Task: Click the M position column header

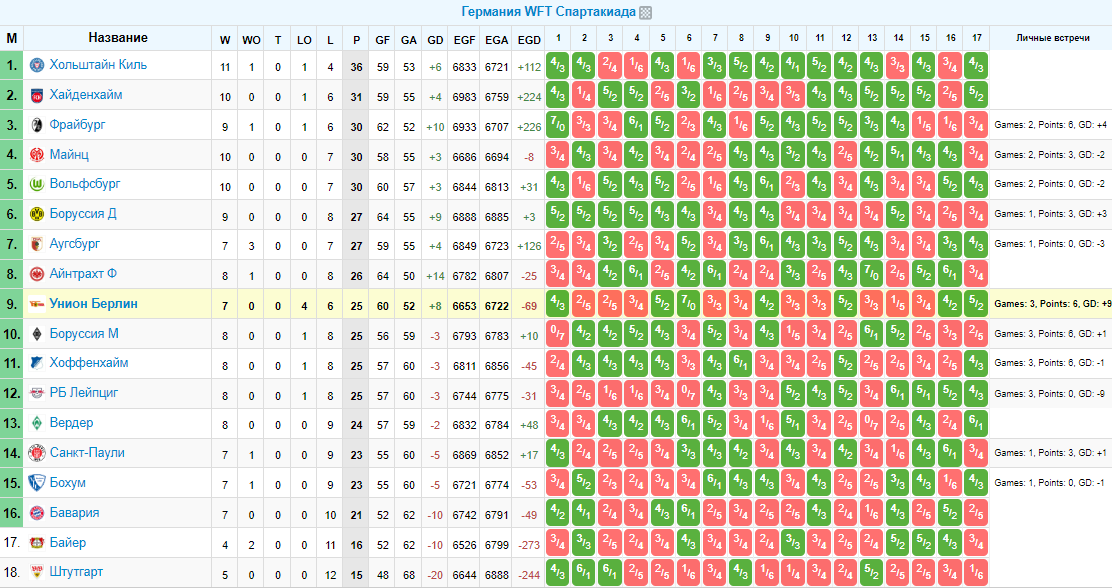Action: [11, 39]
